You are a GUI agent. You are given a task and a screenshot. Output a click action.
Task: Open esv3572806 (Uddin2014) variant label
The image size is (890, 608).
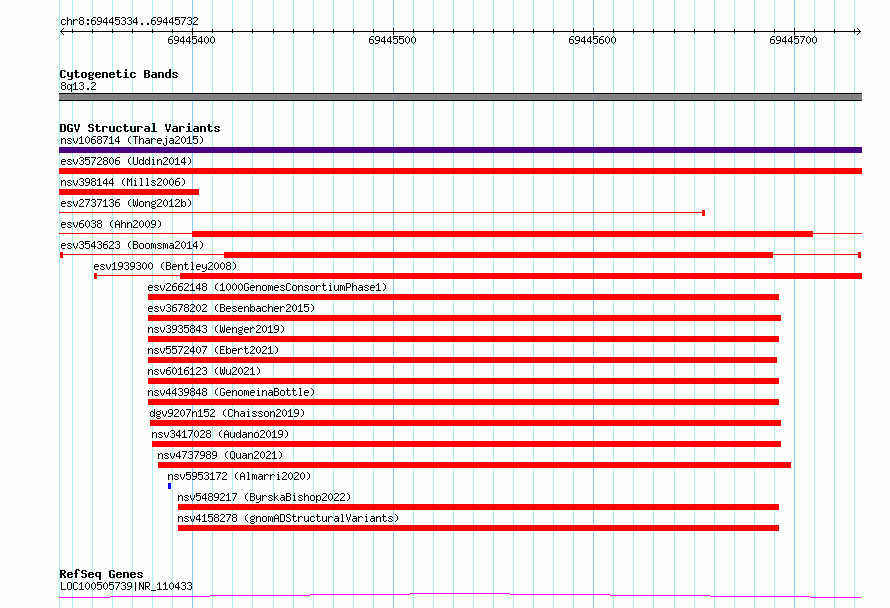(x=126, y=161)
